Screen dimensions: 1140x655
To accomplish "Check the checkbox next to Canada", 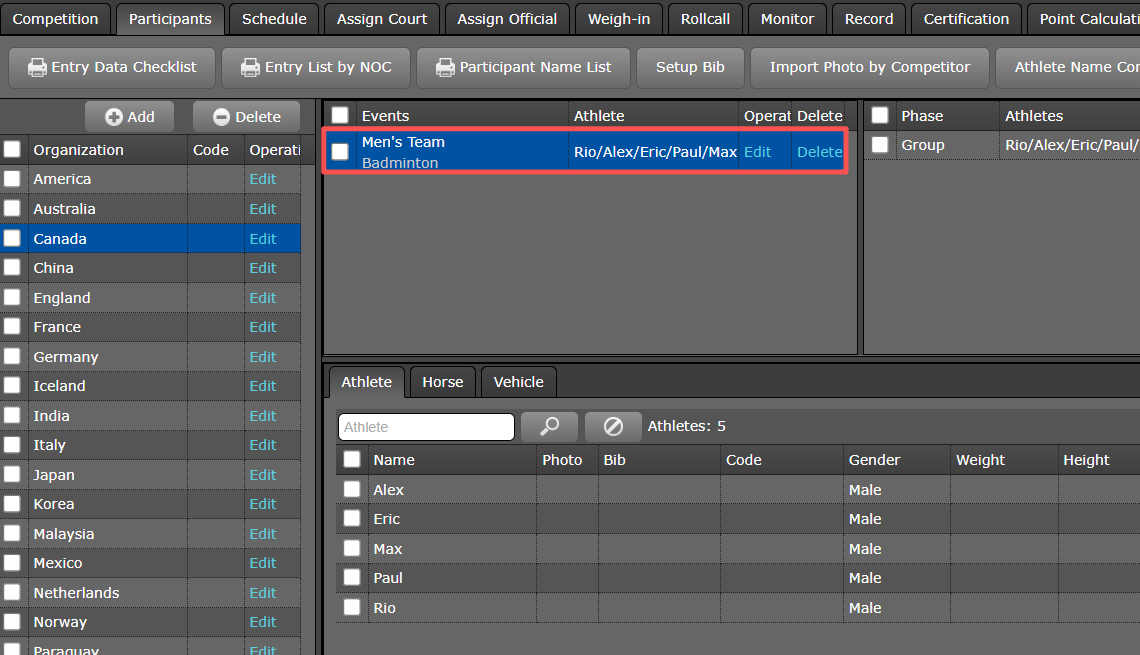I will [12, 239].
